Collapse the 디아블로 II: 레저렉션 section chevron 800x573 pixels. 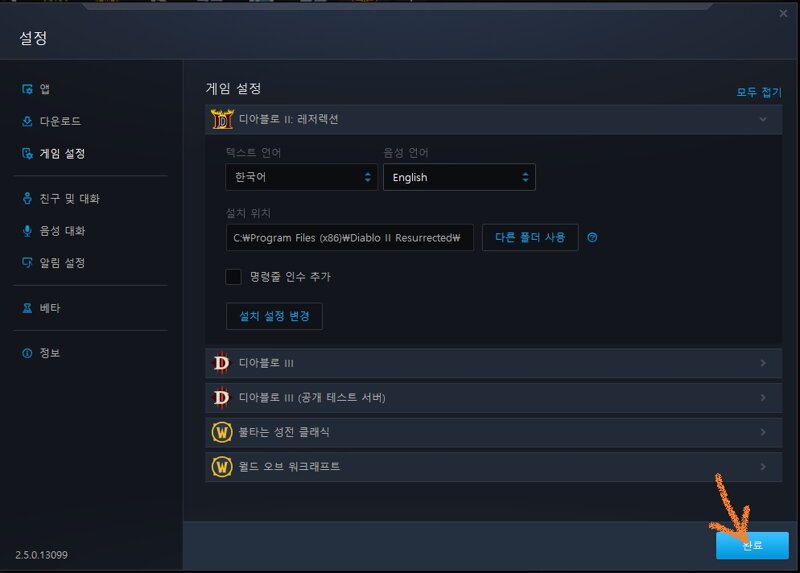click(763, 119)
